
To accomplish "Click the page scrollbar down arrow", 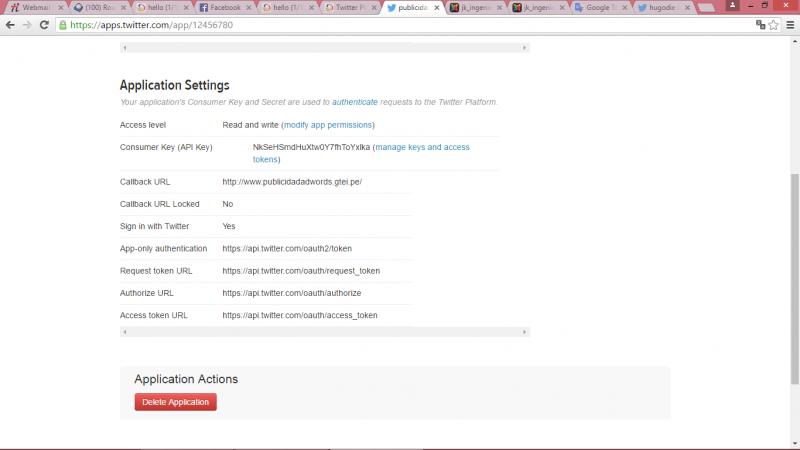I will (795, 444).
